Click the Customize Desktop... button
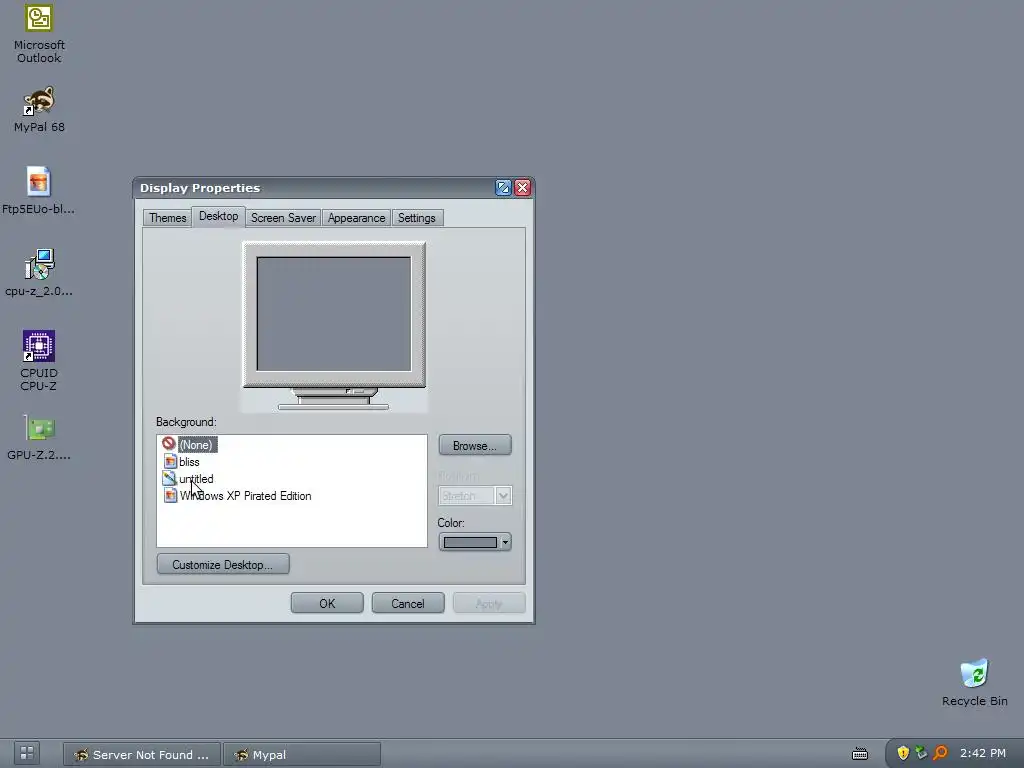 (x=223, y=564)
